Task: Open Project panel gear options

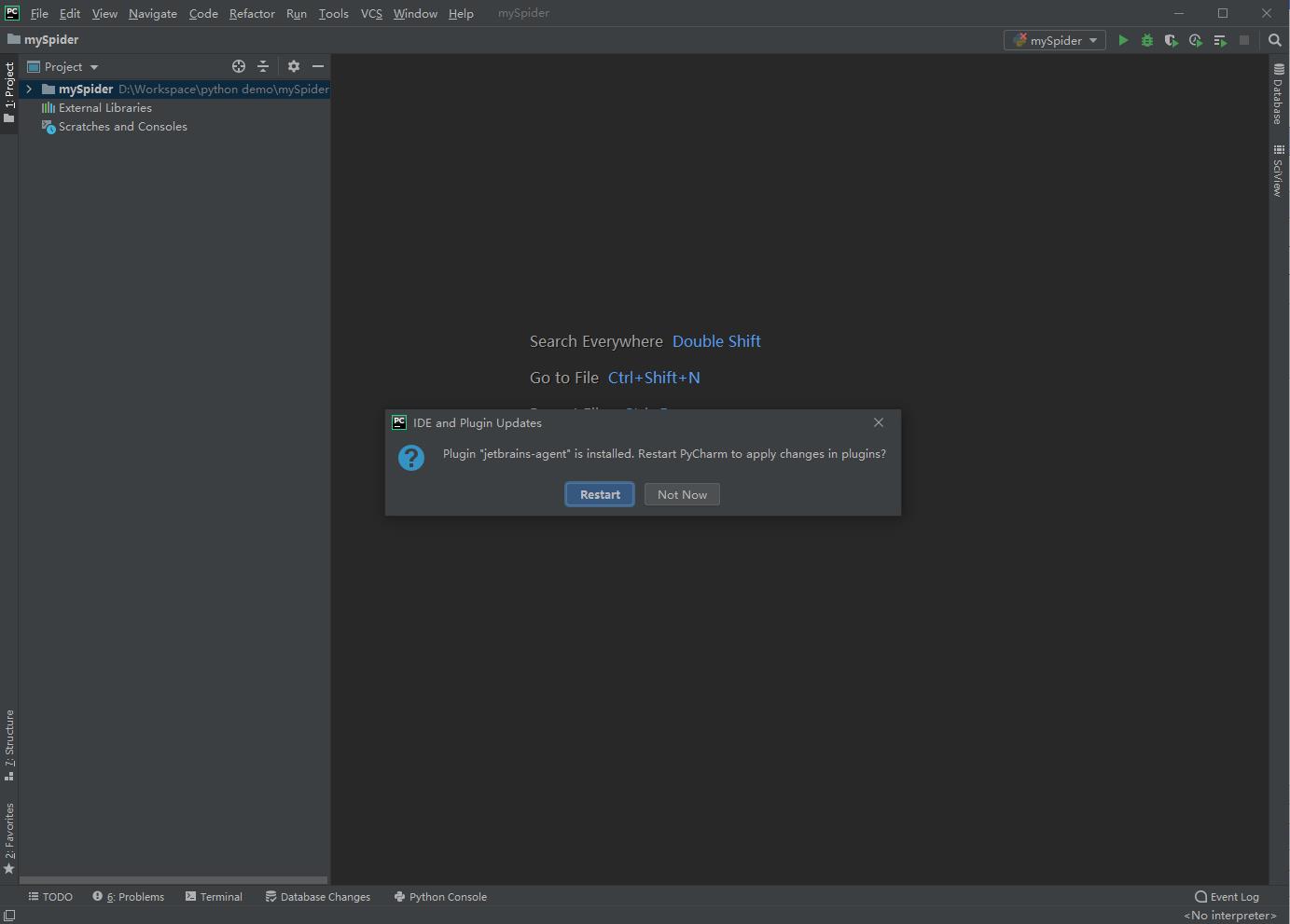Action: pyautogui.click(x=294, y=66)
